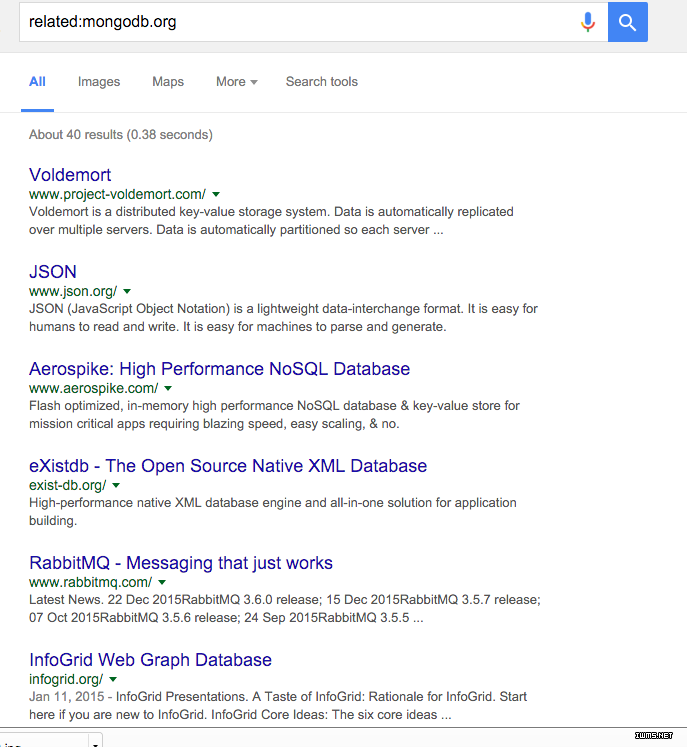Open eXistdb Open Source Native XML Database link

click(228, 465)
